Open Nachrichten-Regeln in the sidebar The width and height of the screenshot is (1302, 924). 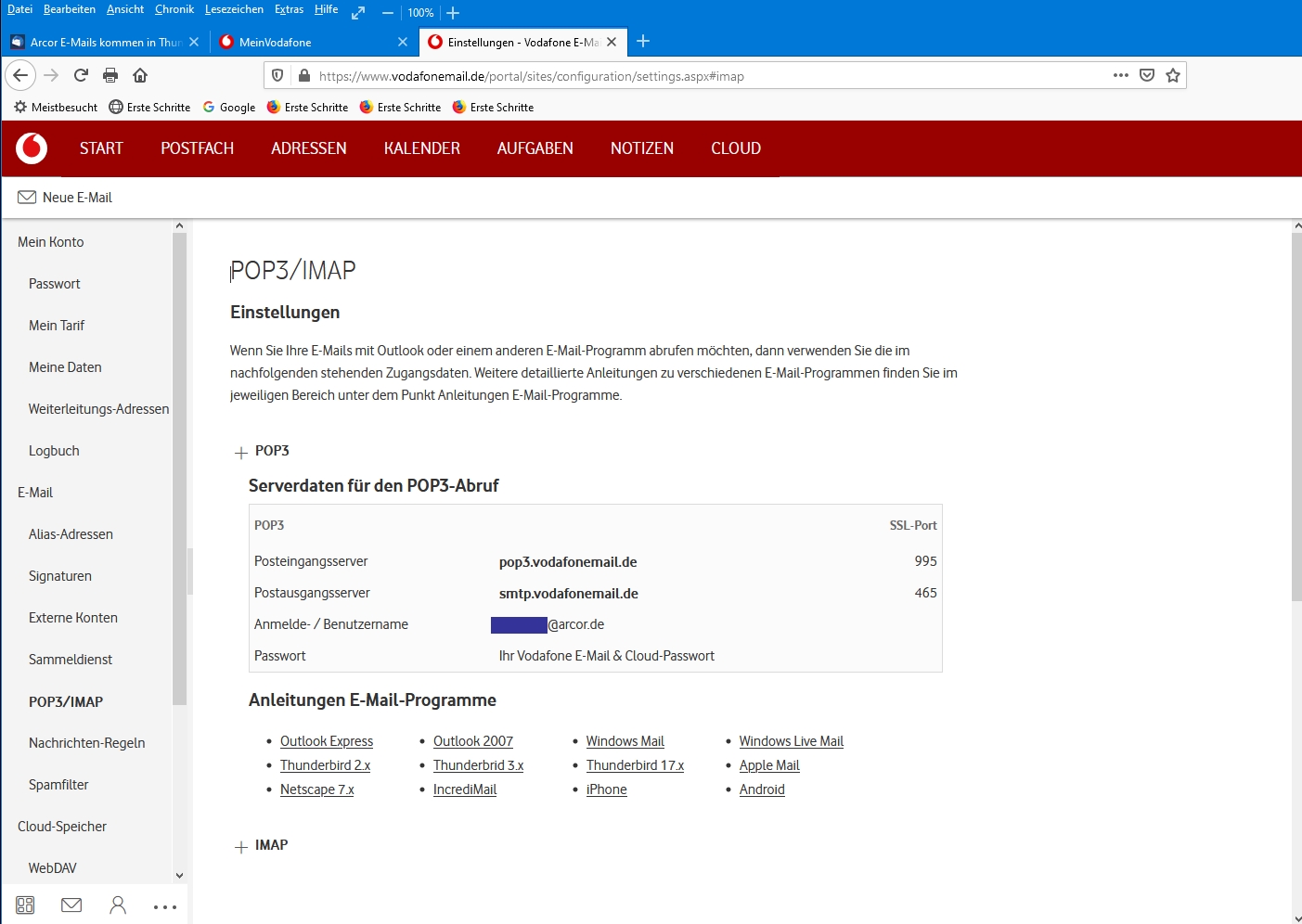coord(87,743)
